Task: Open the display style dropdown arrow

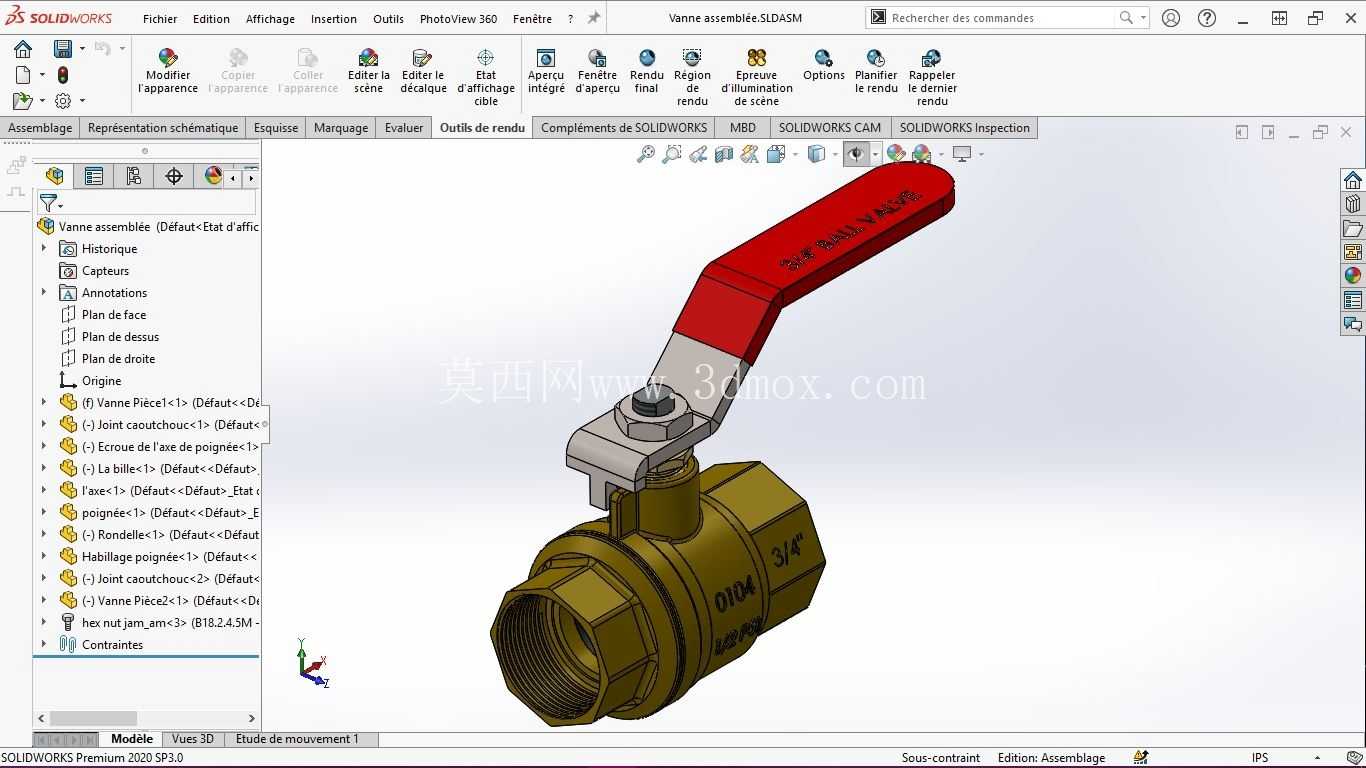Action: tap(834, 154)
